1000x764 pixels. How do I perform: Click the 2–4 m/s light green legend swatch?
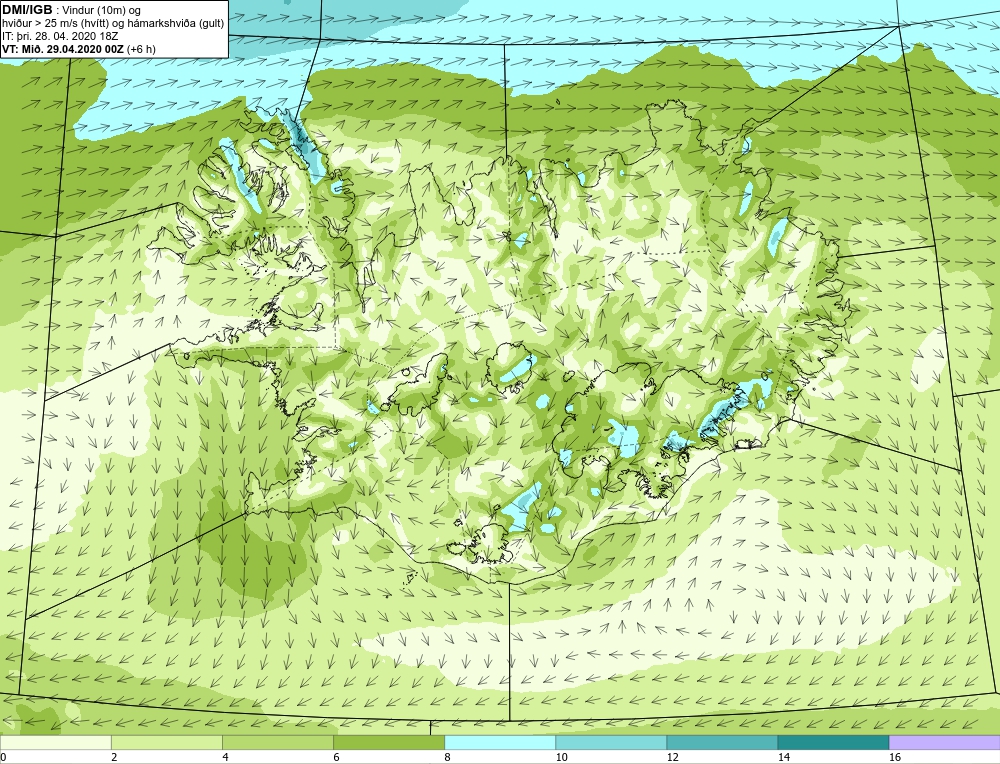[167, 742]
